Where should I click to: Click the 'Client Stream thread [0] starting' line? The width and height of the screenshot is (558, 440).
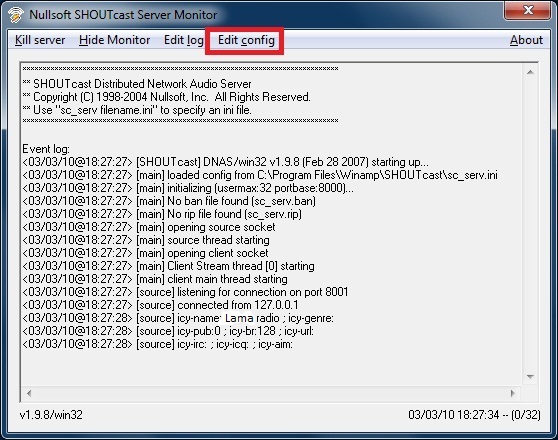point(168,266)
